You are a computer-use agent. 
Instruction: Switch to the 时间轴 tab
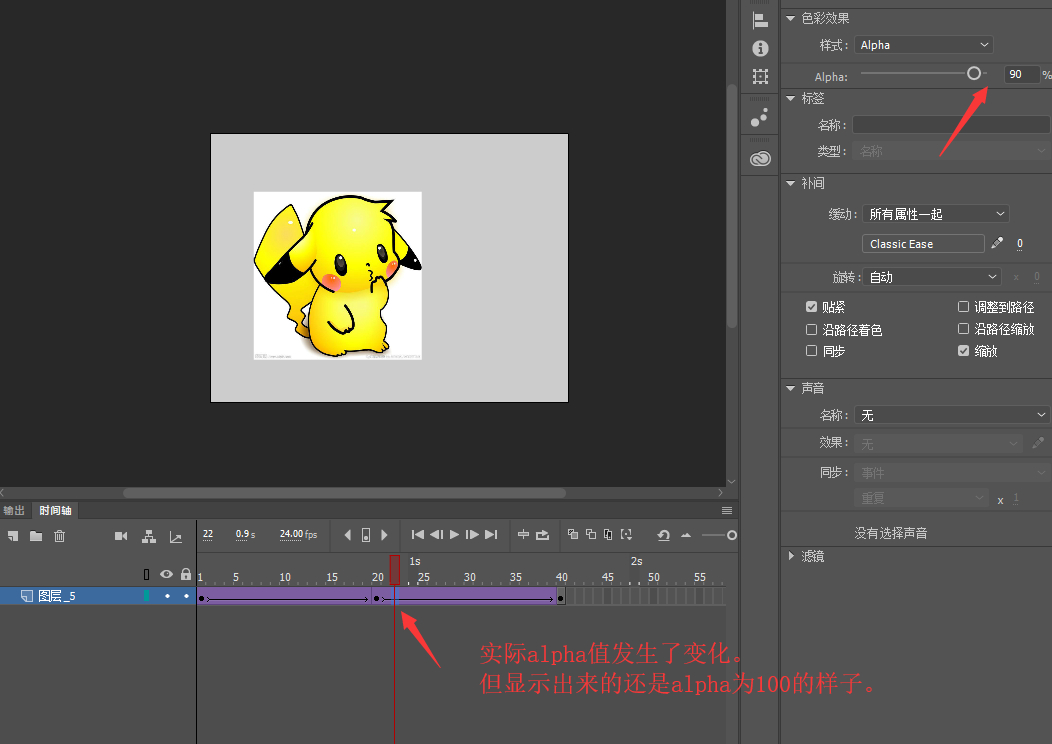click(x=55, y=511)
